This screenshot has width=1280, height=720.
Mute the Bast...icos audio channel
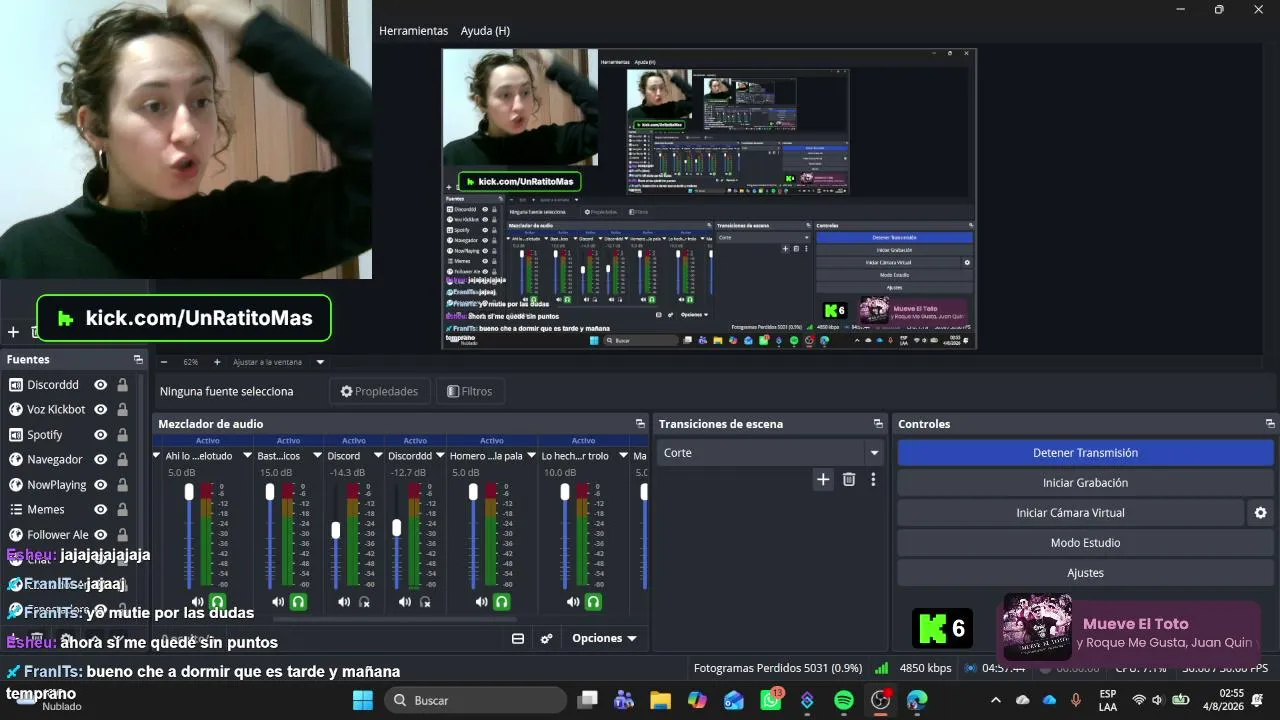coord(279,602)
